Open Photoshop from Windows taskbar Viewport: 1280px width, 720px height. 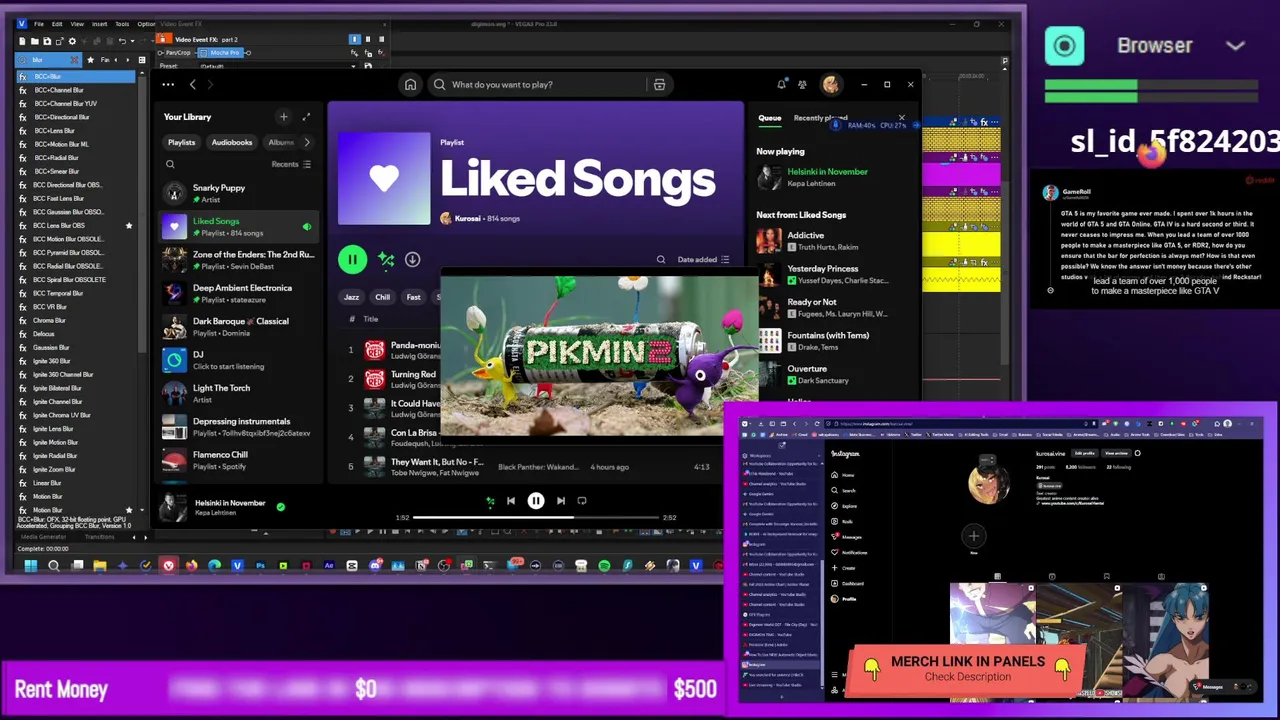click(x=260, y=566)
